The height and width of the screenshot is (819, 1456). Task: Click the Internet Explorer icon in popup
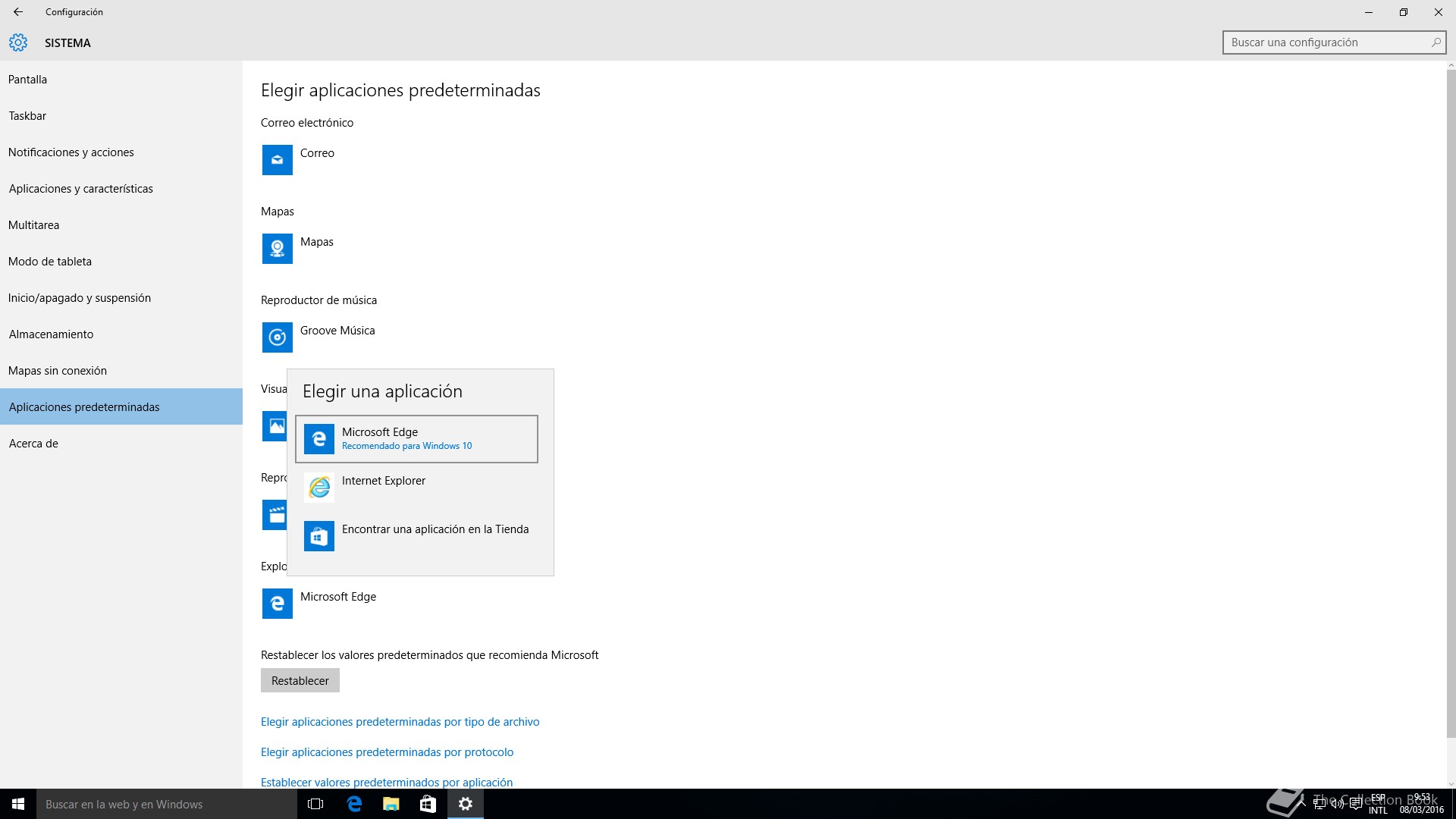pos(319,488)
